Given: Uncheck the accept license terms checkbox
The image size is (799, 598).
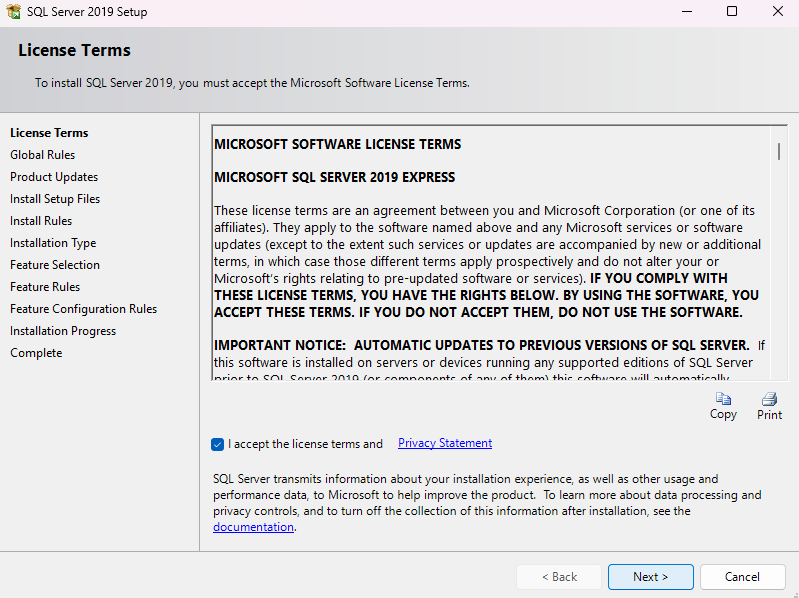Looking at the screenshot, I should coord(218,444).
